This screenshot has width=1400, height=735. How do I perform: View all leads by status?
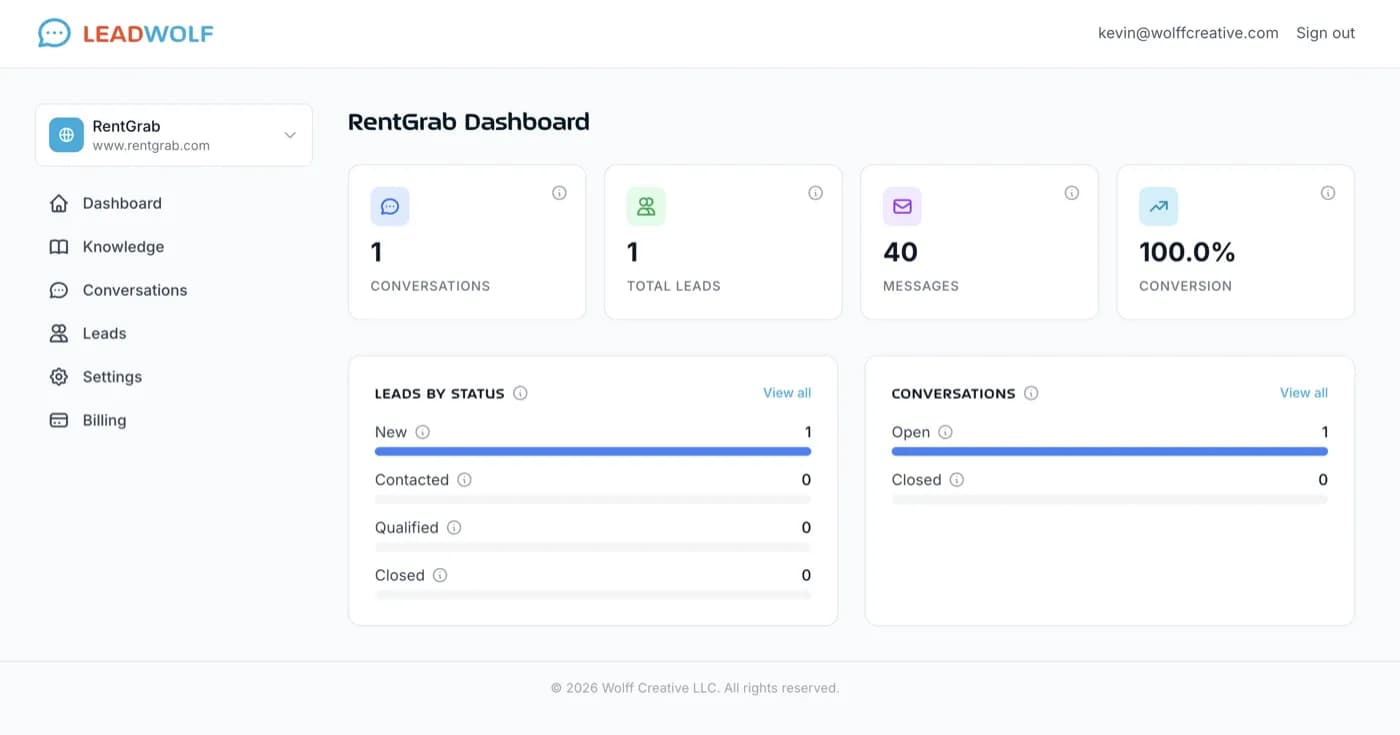pos(787,393)
